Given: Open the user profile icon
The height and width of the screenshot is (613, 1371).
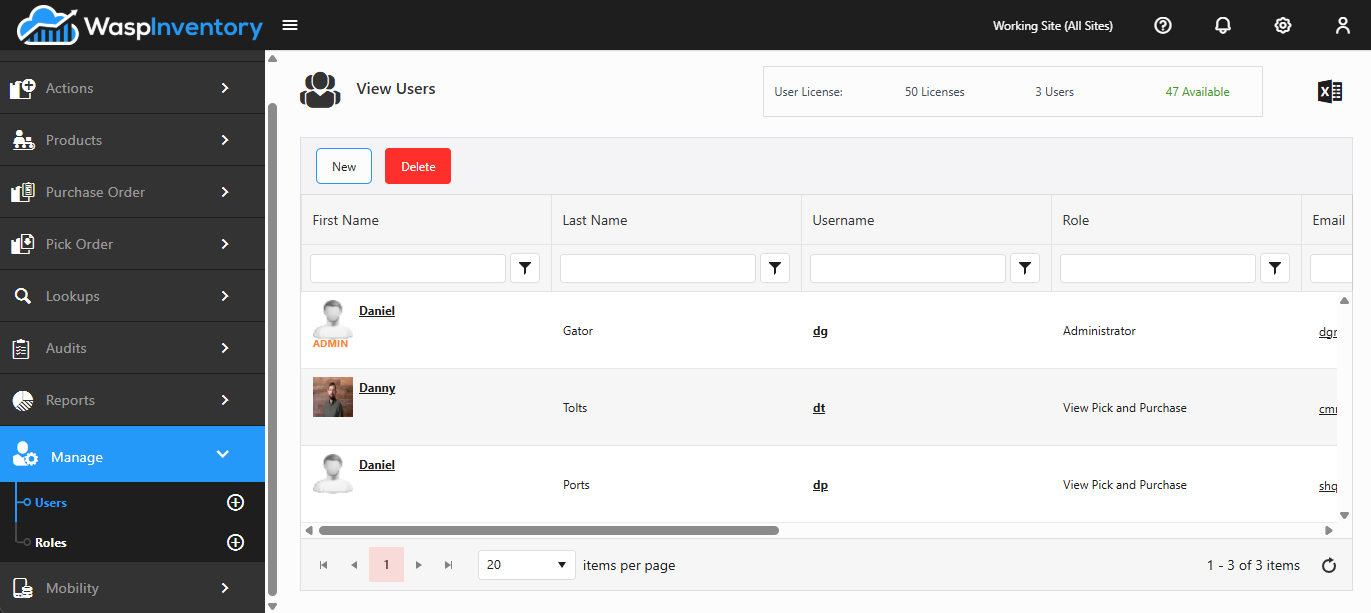Looking at the screenshot, I should [x=1343, y=26].
